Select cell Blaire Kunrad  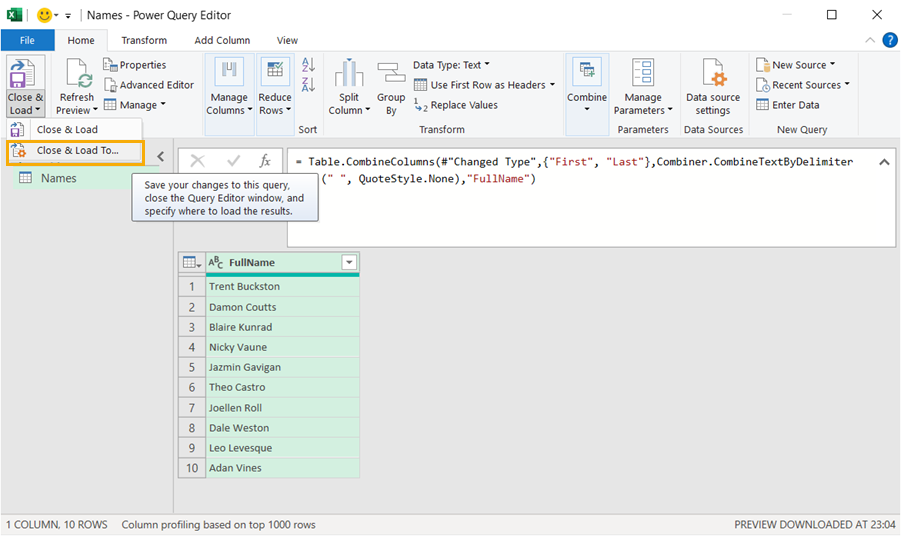283,327
